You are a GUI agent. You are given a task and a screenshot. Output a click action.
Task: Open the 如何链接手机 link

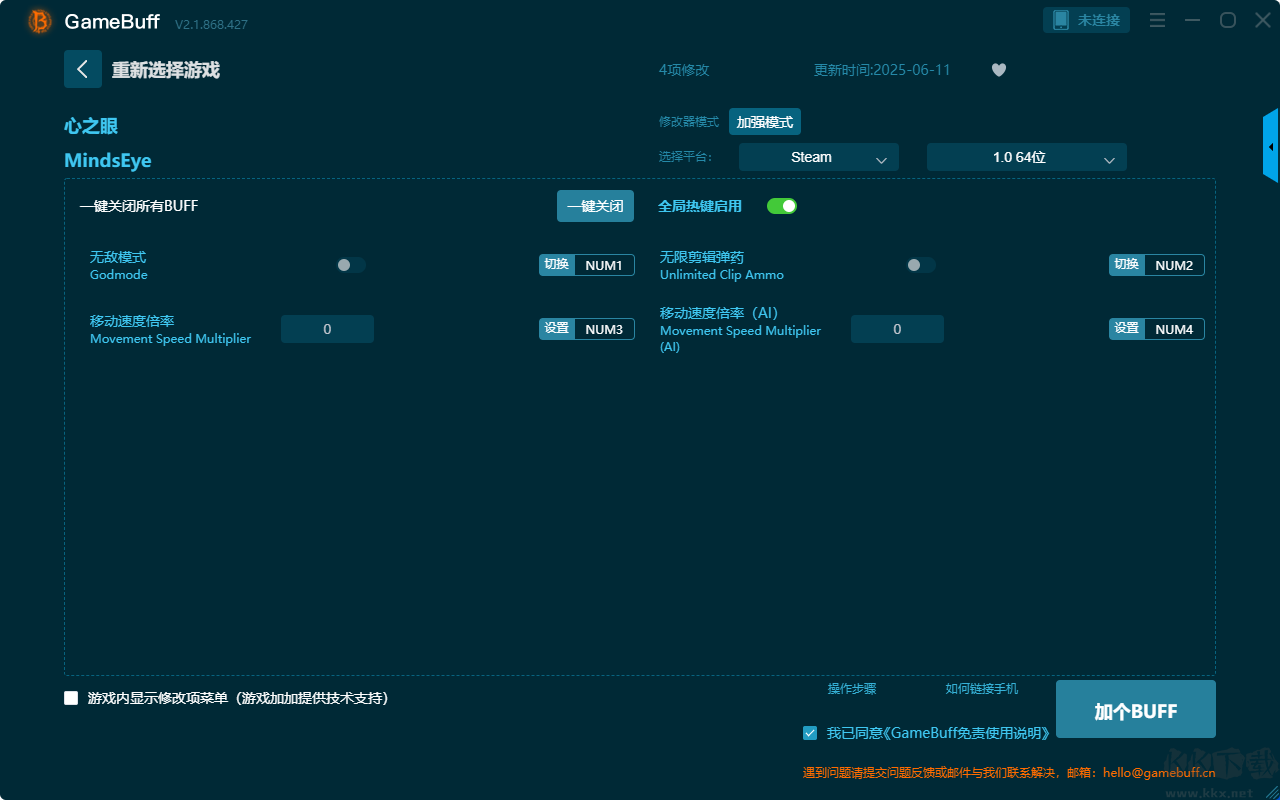pos(981,689)
